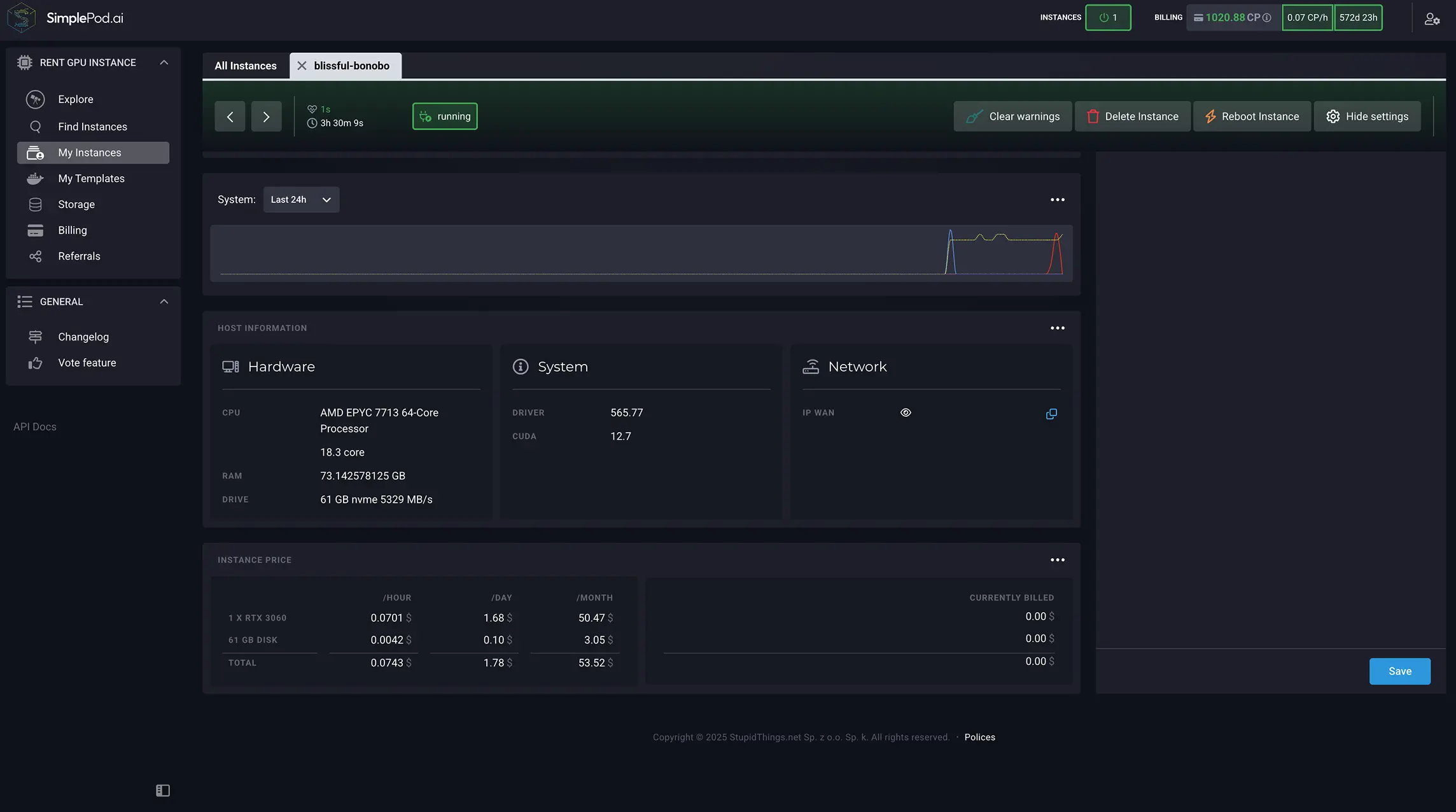
Task: Open Explore from the sidebar
Action: 75,99
